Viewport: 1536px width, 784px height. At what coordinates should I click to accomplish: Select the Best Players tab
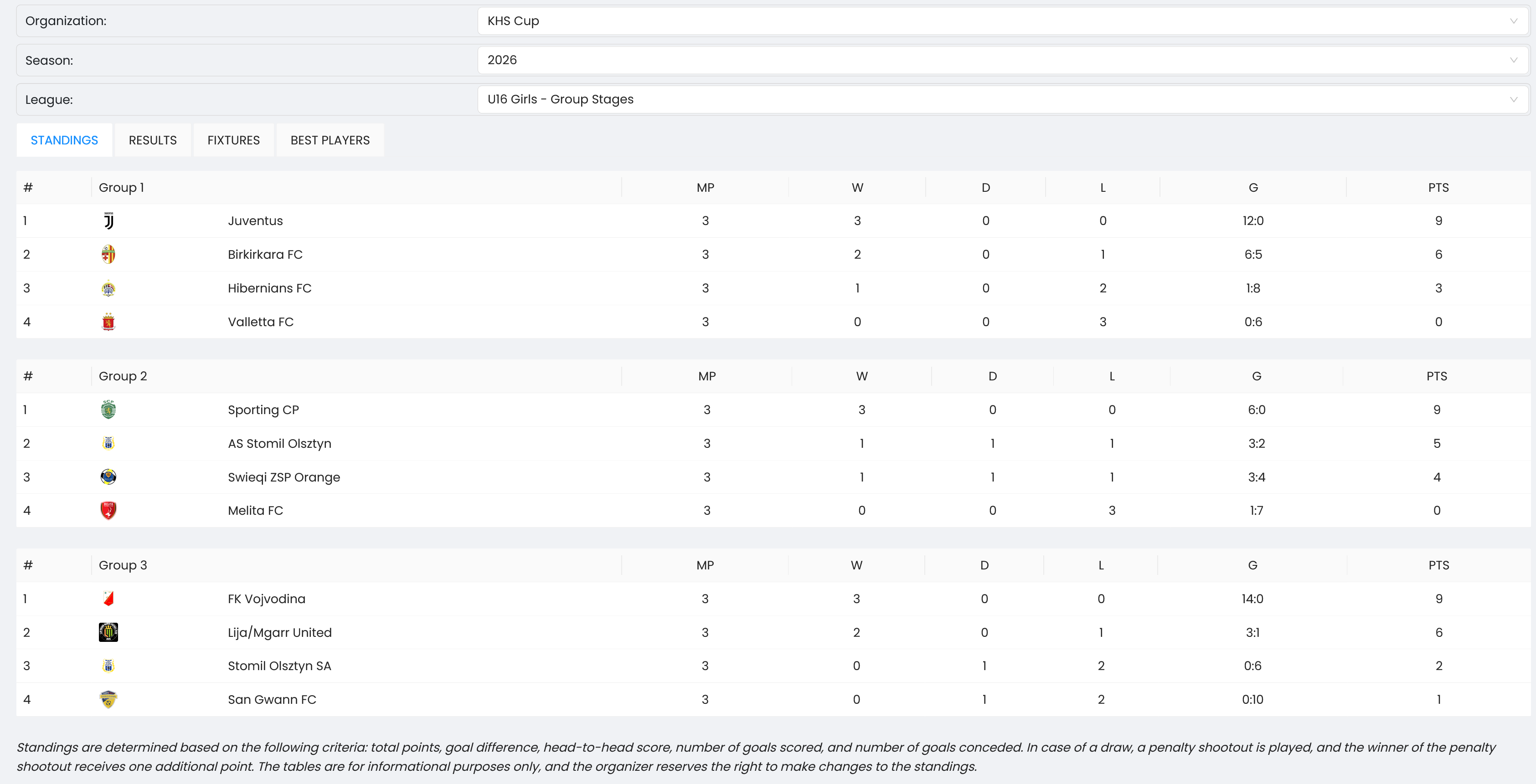(x=330, y=141)
